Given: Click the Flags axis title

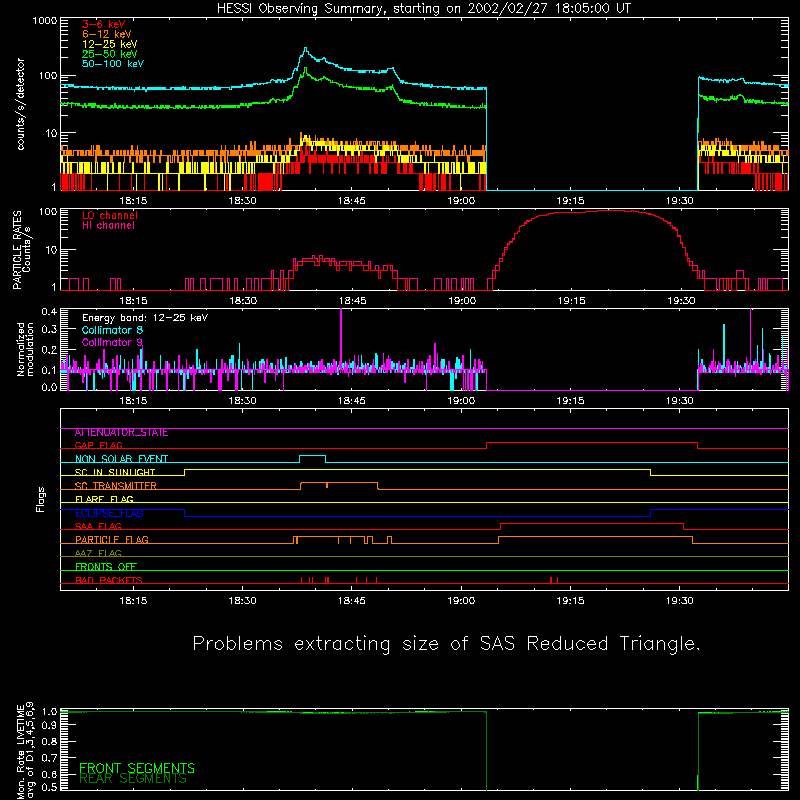Looking at the screenshot, I should tap(41, 499).
